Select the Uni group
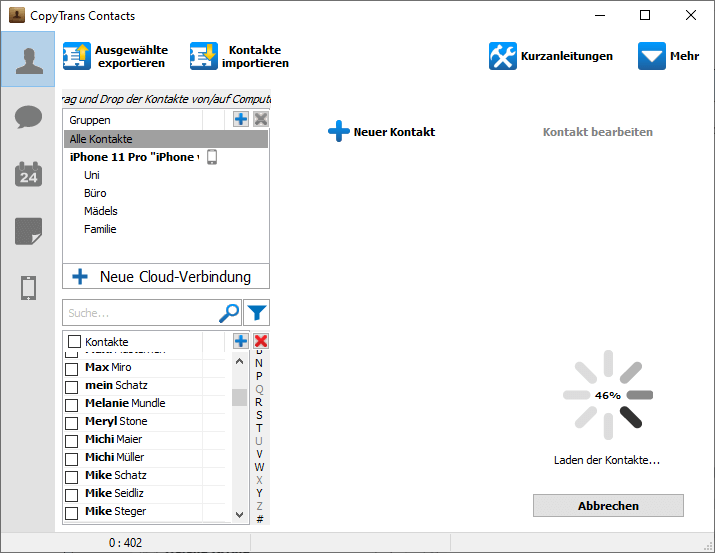Viewport: 715px width, 553px height. 92,175
